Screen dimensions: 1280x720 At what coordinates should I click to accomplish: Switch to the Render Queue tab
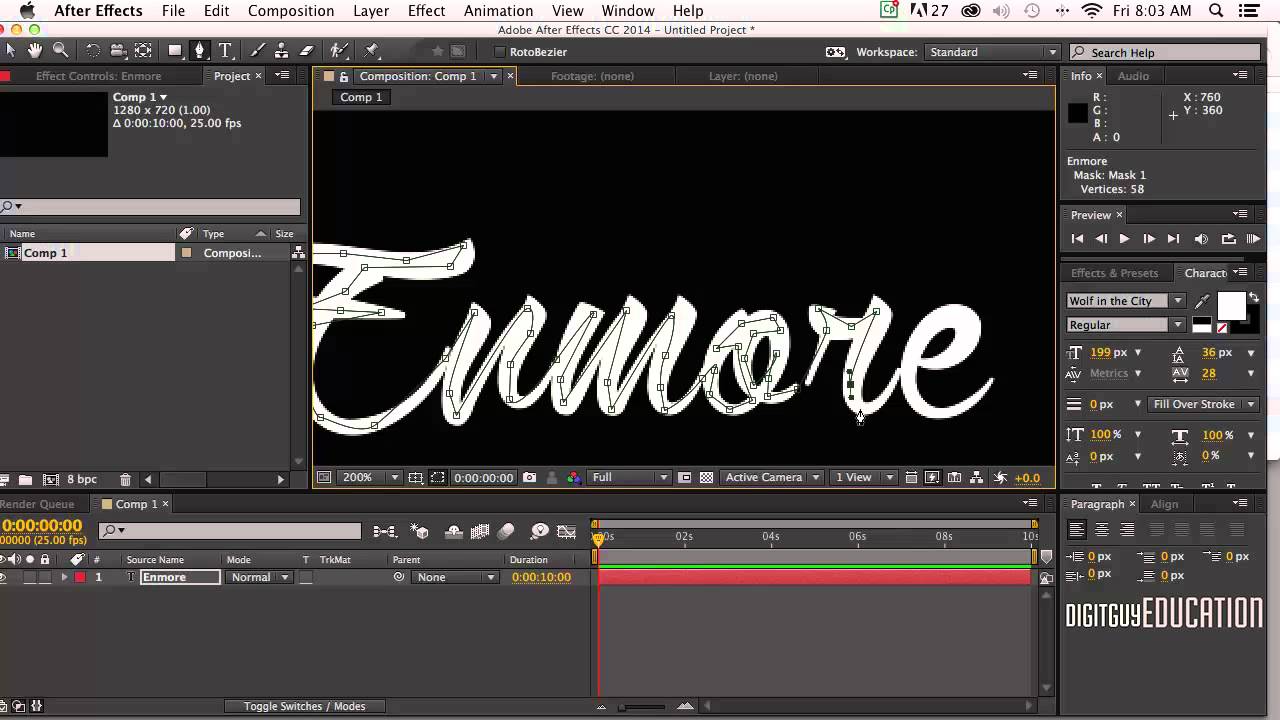point(37,504)
